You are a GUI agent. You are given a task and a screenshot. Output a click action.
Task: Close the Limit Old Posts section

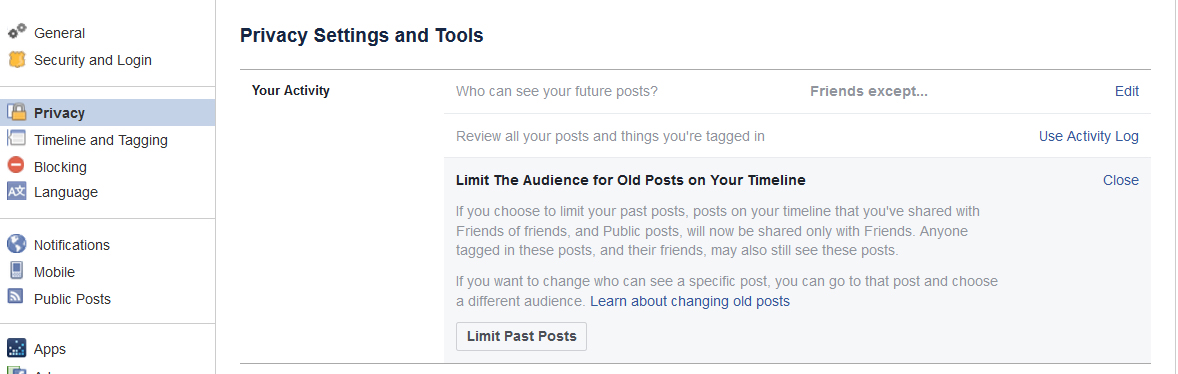pos(1120,180)
